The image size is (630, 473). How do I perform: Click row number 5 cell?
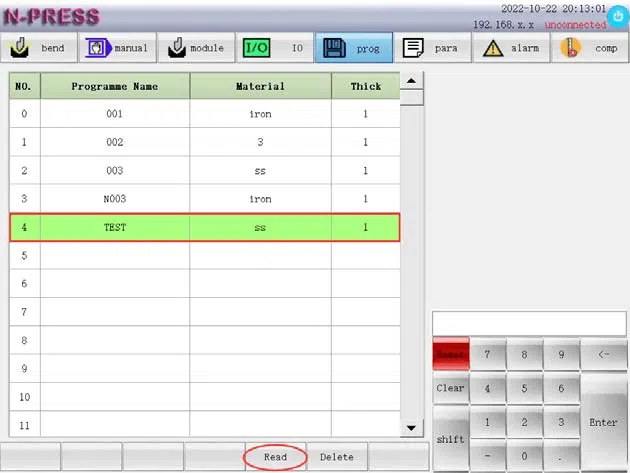point(25,256)
